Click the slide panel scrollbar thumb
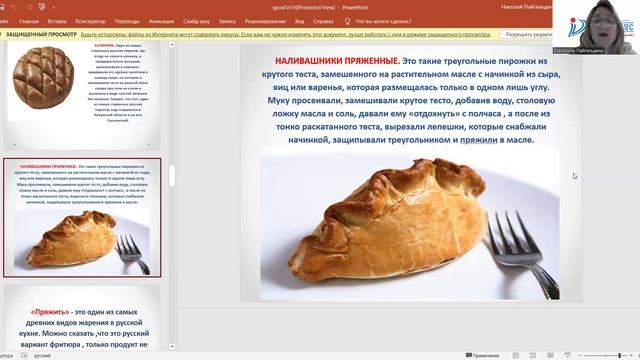This screenshot has height=360, width=640. pos(172,176)
